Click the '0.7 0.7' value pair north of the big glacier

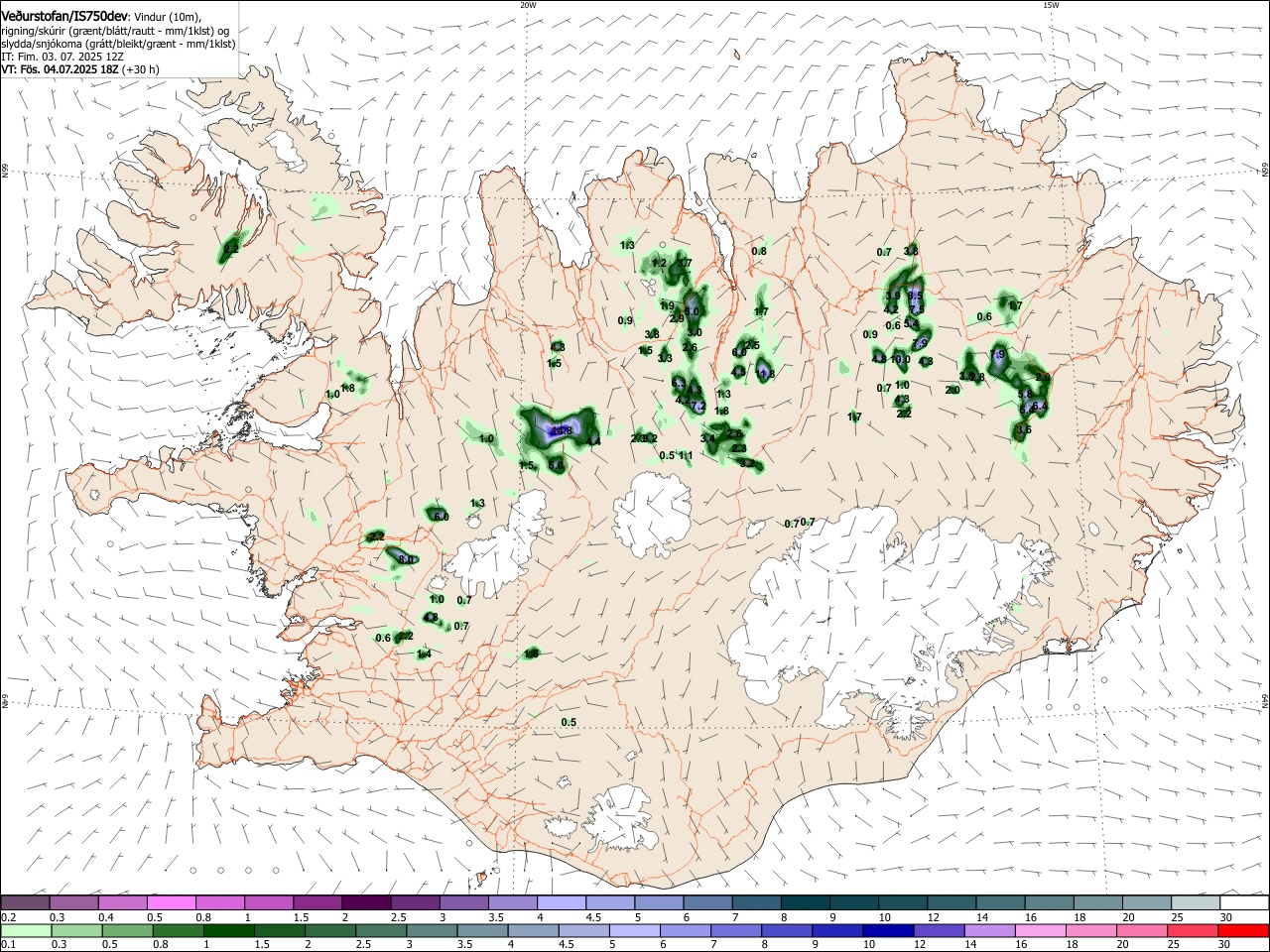tap(800, 523)
